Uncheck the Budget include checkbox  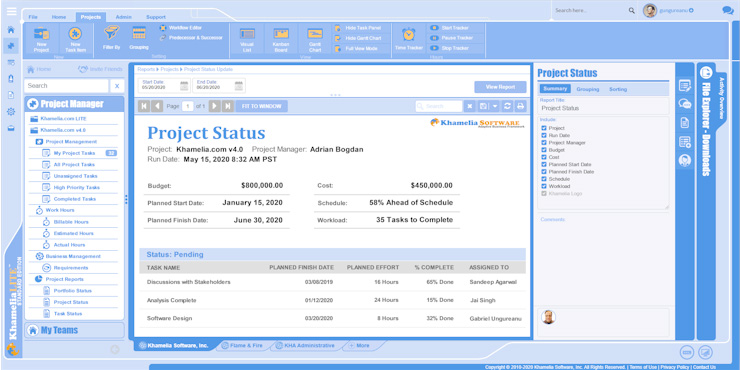click(544, 150)
